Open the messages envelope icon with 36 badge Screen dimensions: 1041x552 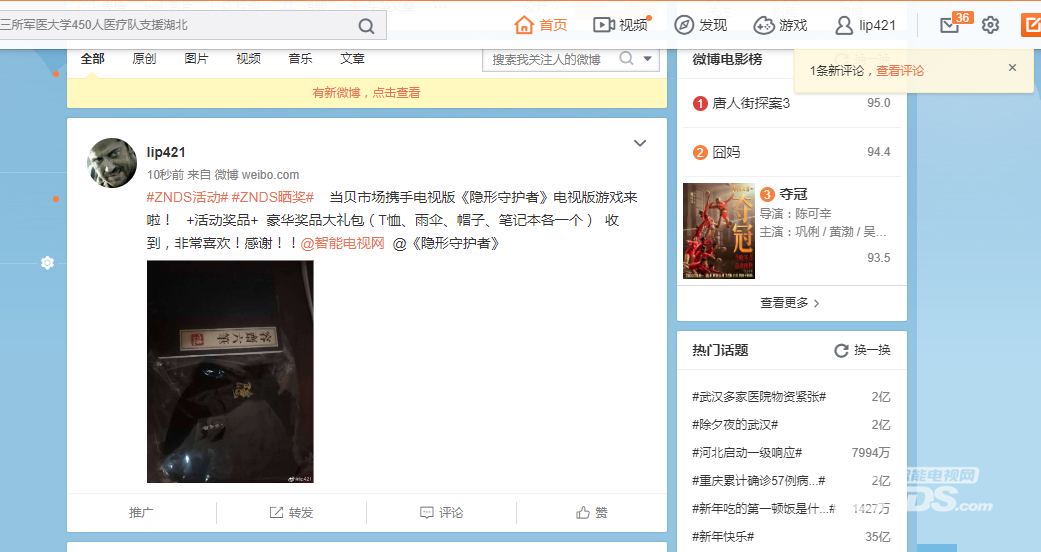click(x=950, y=25)
